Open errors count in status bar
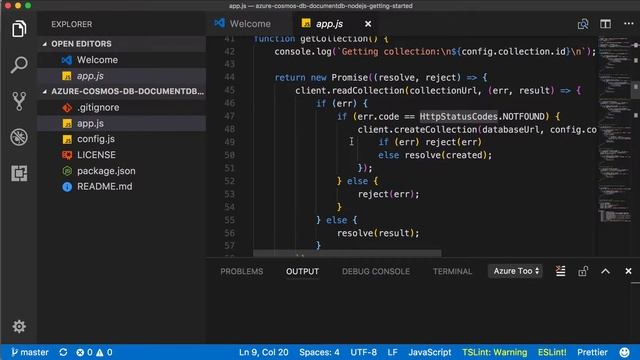Screen dimensions: 640x360 point(84,352)
